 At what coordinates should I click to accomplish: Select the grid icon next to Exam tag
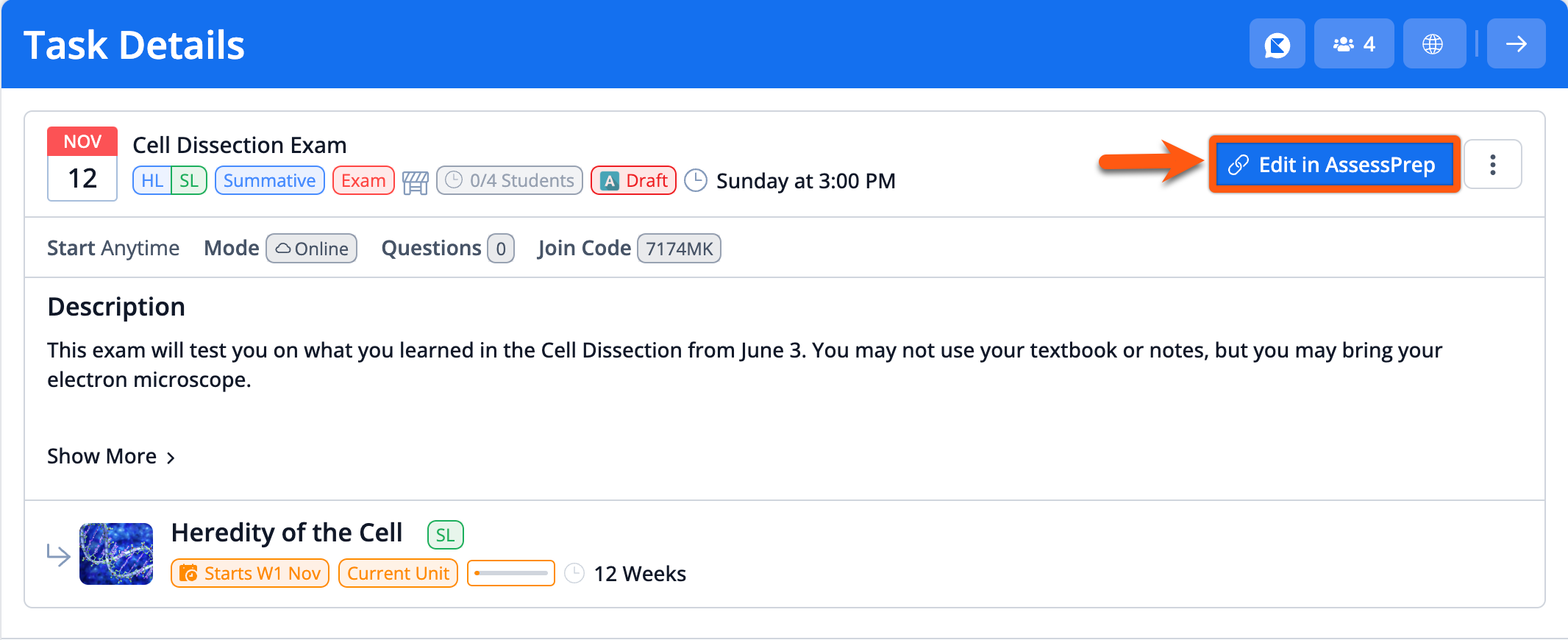tap(415, 180)
